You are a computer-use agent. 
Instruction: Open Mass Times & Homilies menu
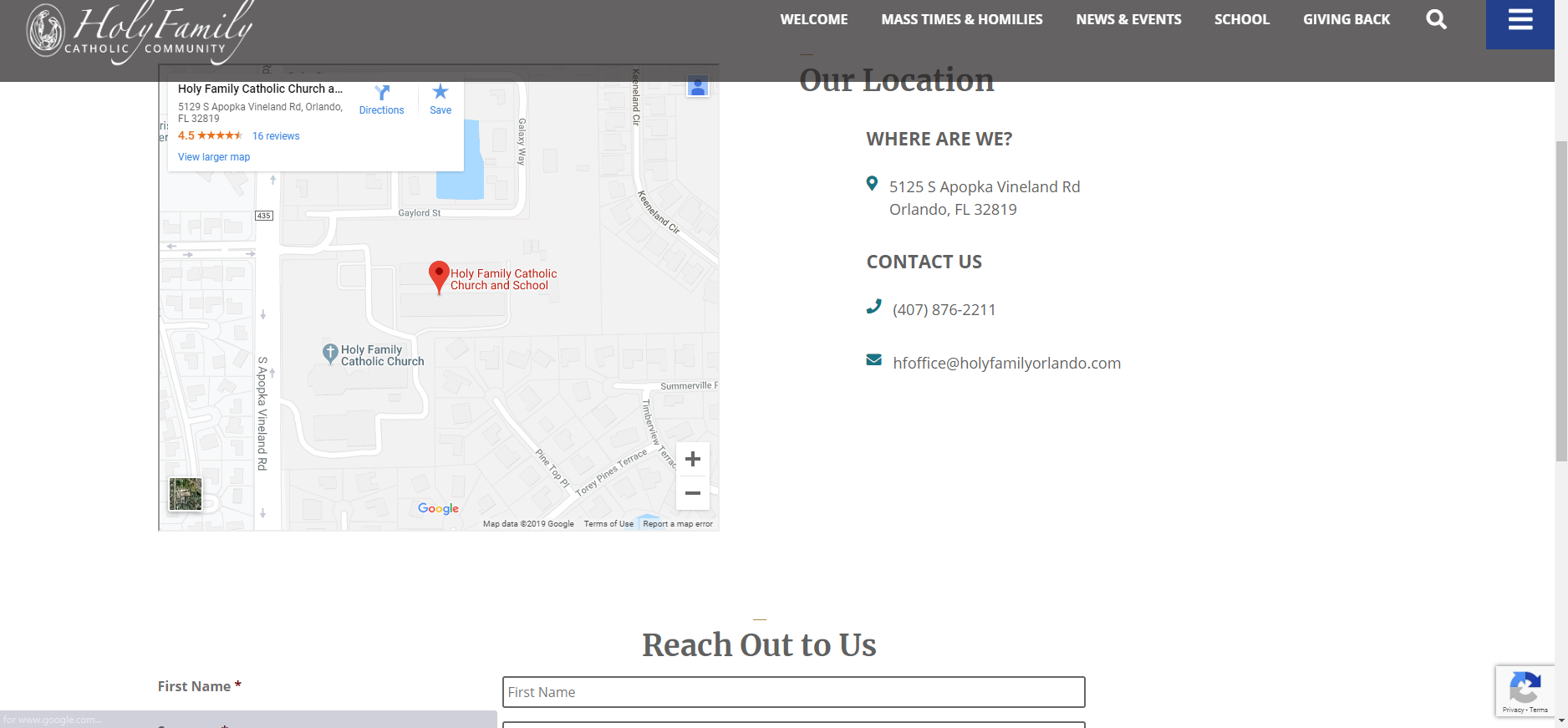961,19
